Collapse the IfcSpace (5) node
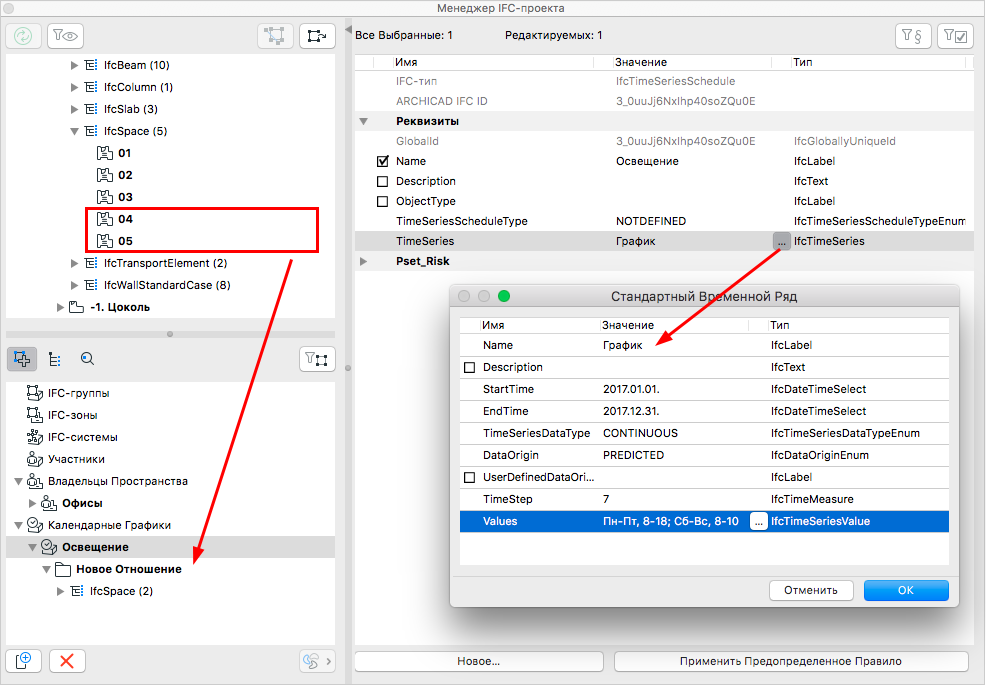 (74, 131)
